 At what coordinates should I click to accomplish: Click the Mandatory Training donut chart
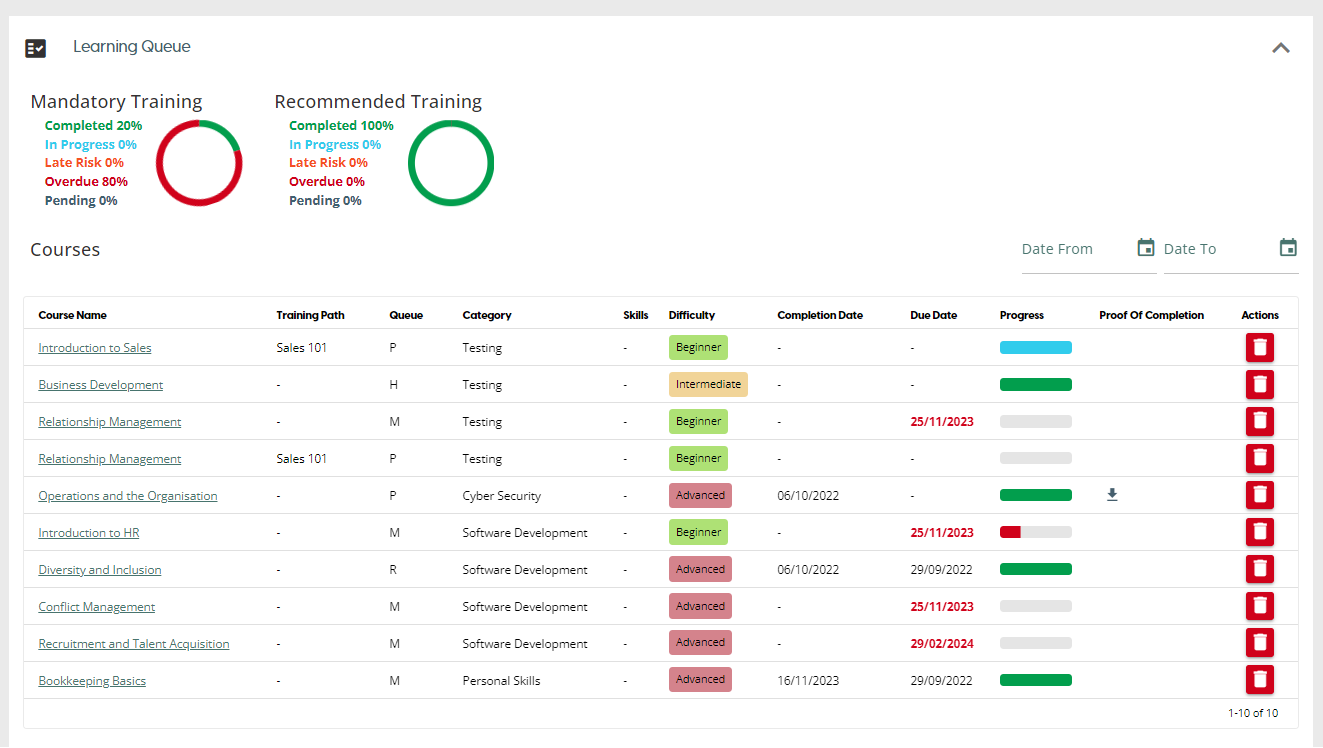pyautogui.click(x=199, y=163)
